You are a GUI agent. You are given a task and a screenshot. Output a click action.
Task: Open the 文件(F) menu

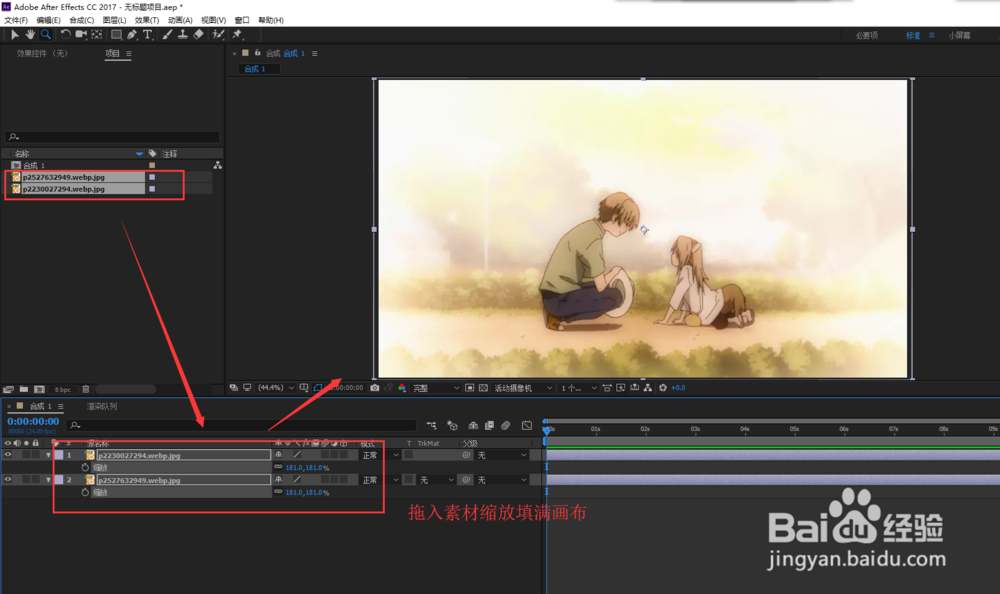point(16,20)
